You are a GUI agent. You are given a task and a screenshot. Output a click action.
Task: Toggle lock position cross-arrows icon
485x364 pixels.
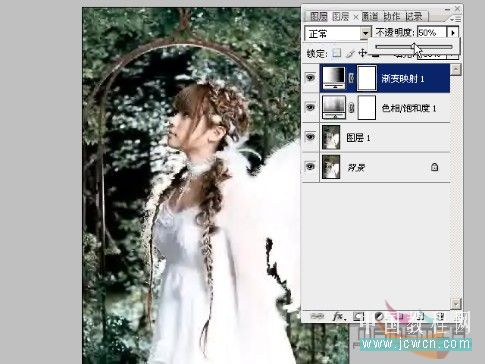362,53
